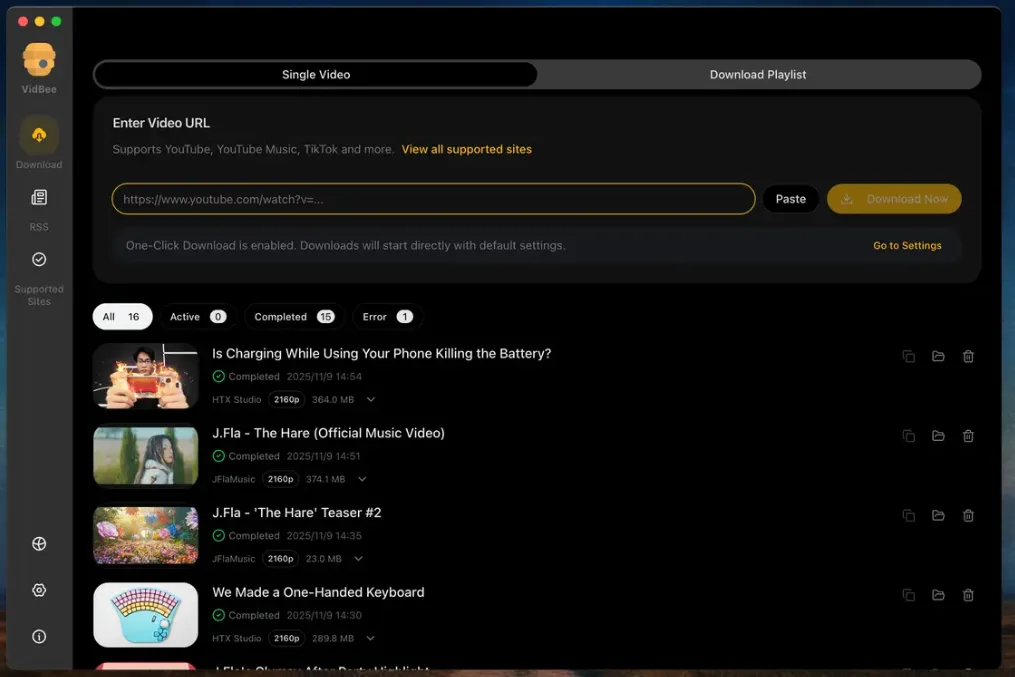Screen dimensions: 1015x677
Task: Expand details for Is Charging While Using video
Action: tap(371, 399)
